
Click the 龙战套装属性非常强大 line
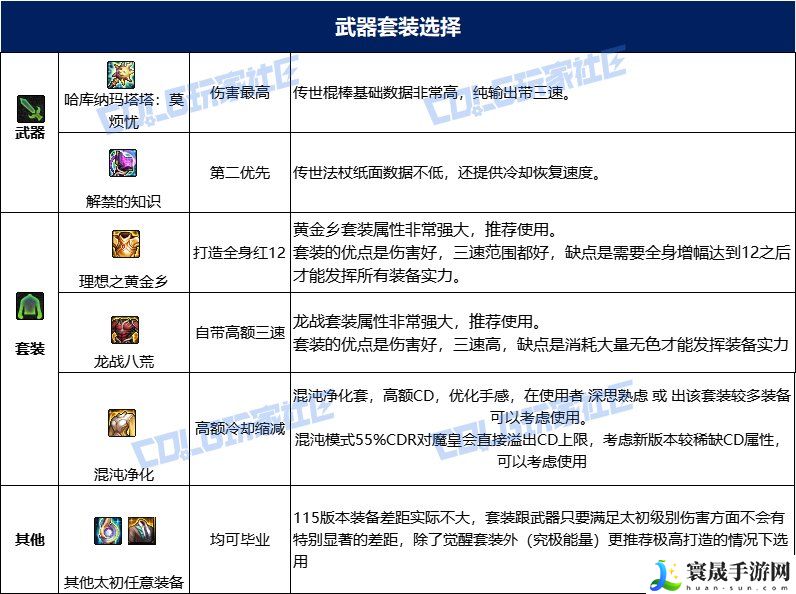tap(417, 321)
